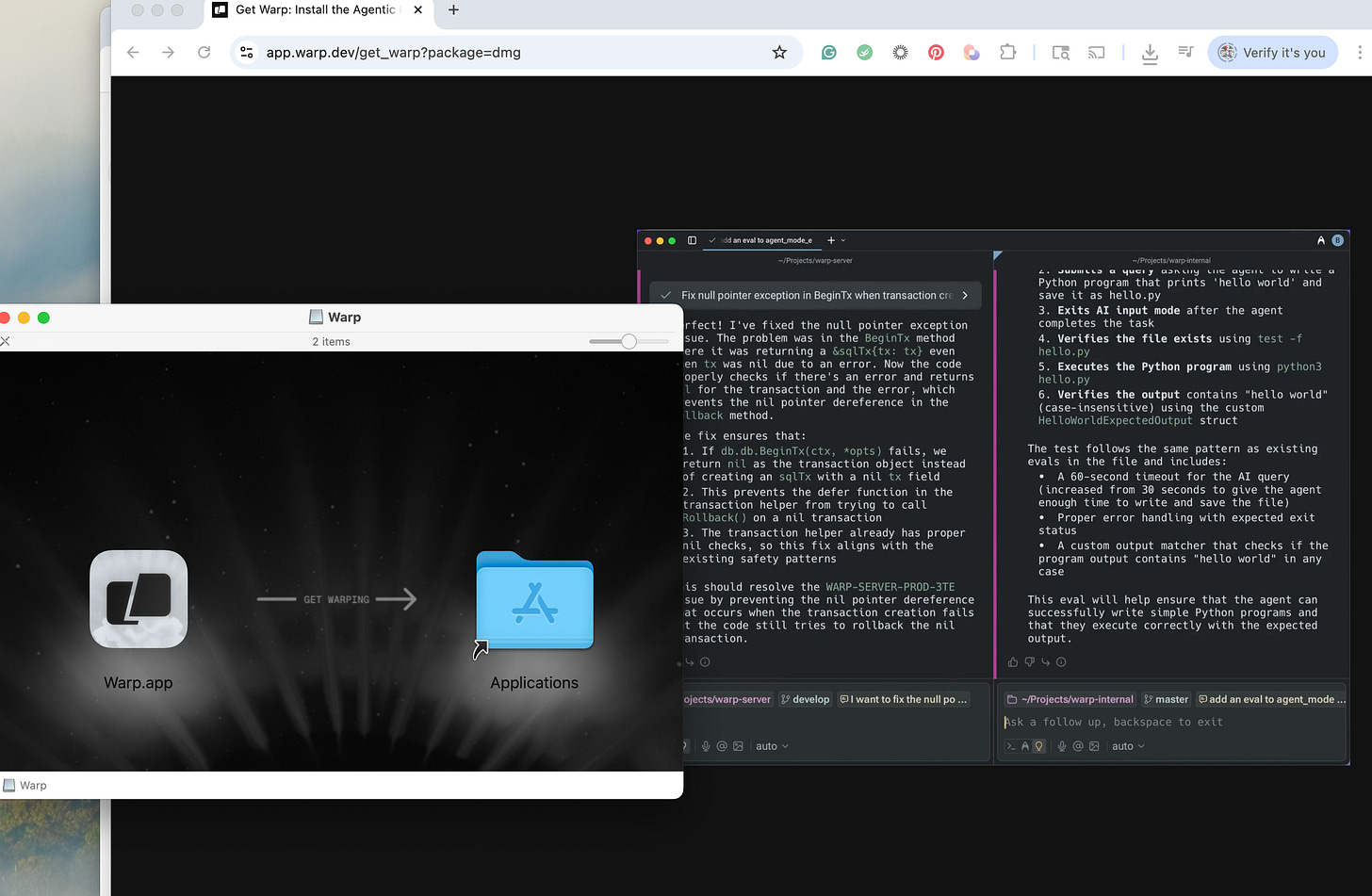
Task: Expand the 'Fix null pointer exception' task row
Action: point(815,295)
